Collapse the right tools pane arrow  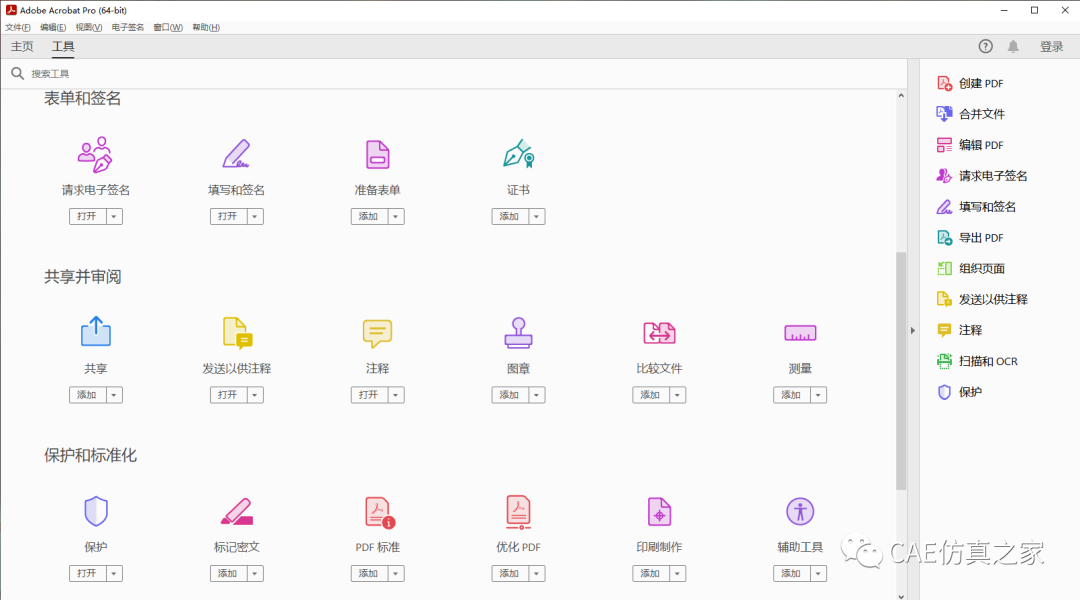tap(913, 331)
